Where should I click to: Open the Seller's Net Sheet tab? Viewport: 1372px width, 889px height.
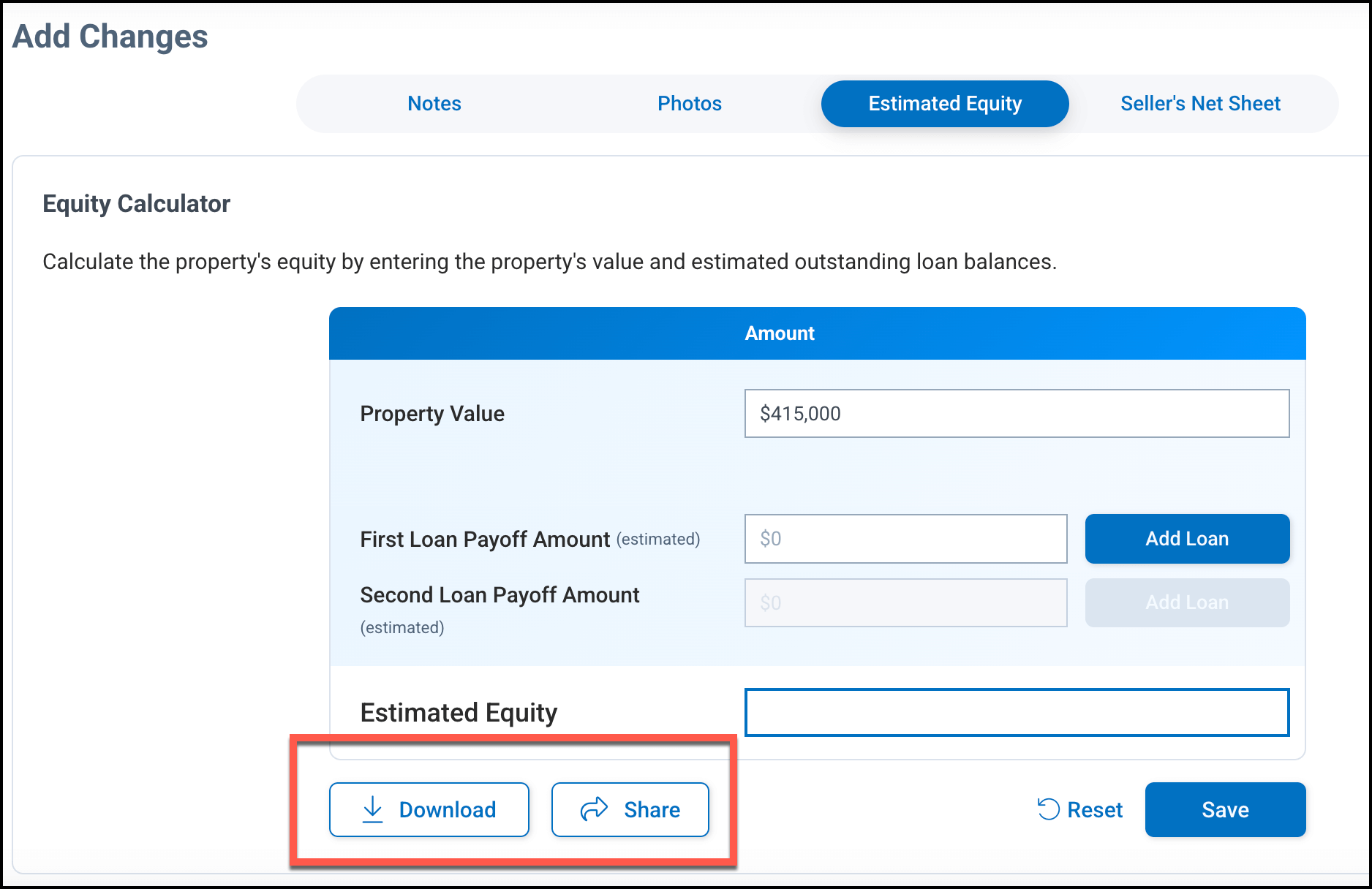click(x=1200, y=104)
